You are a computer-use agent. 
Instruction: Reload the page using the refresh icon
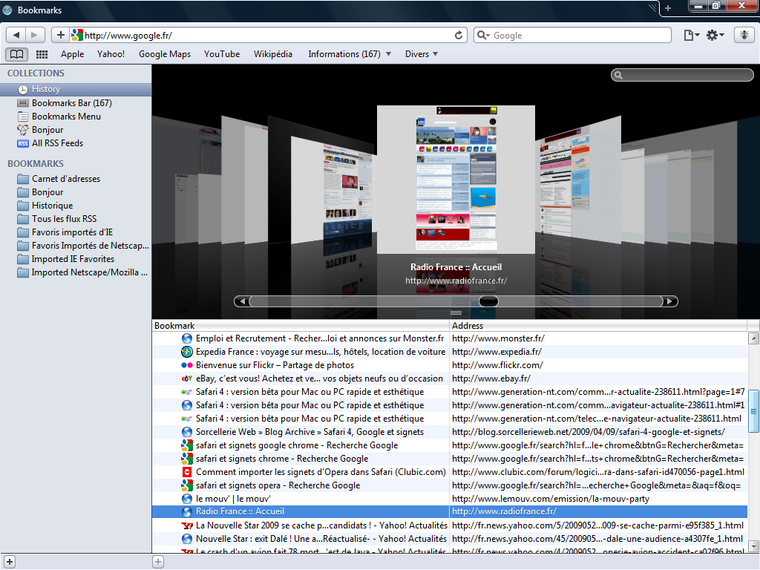coord(458,35)
